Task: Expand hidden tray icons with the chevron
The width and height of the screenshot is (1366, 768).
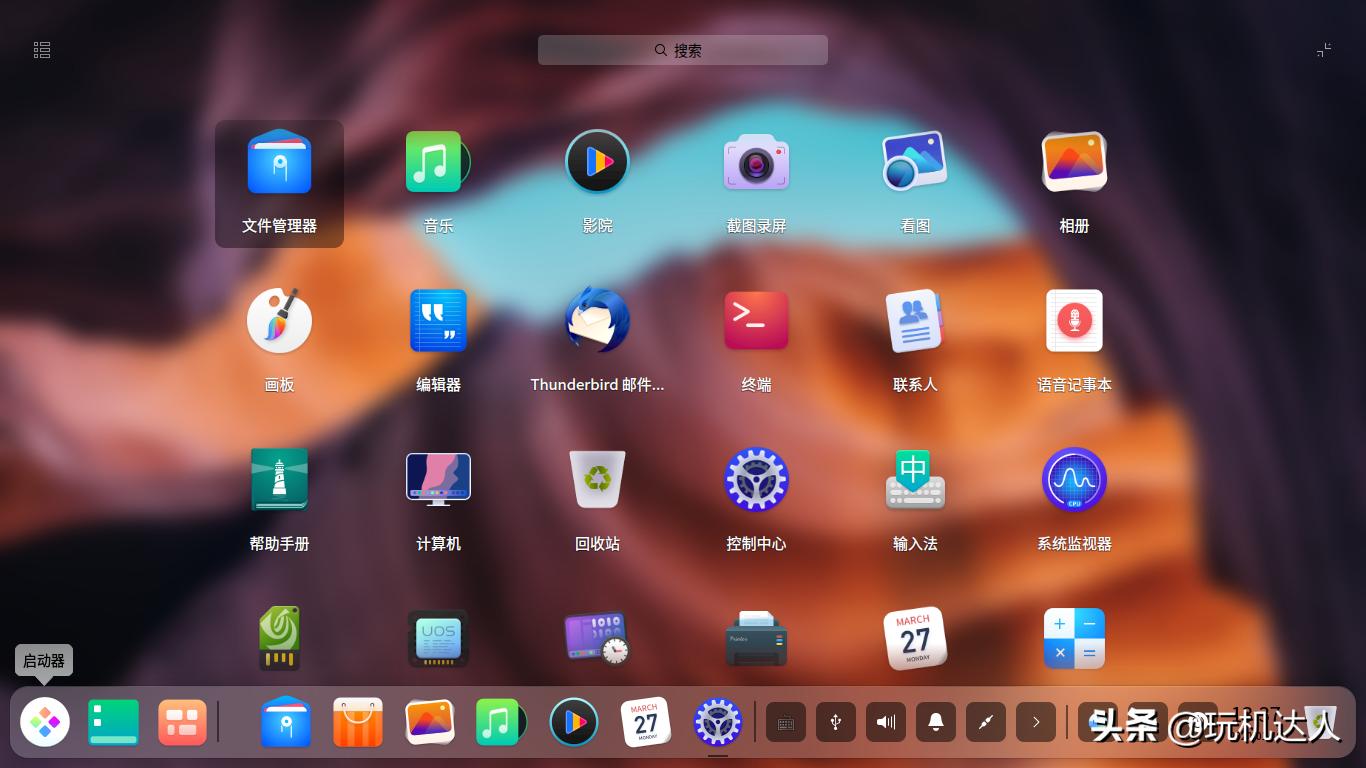Action: pos(1036,721)
